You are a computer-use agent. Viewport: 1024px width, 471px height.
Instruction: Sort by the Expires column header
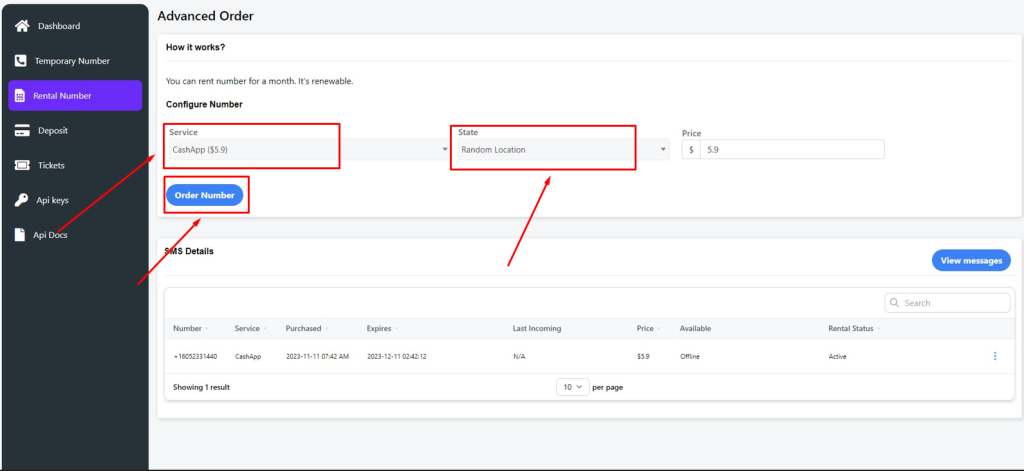point(383,328)
